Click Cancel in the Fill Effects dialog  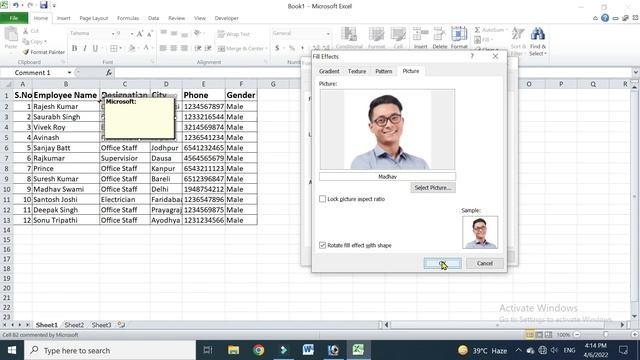484,263
